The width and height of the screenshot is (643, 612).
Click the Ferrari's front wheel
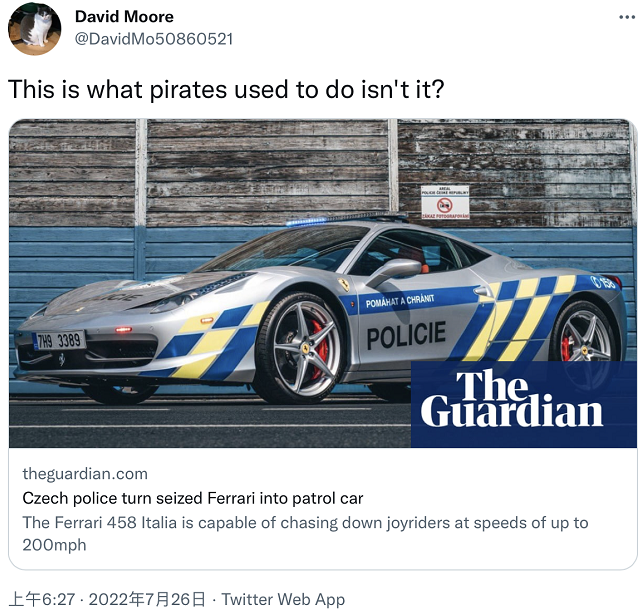(303, 349)
